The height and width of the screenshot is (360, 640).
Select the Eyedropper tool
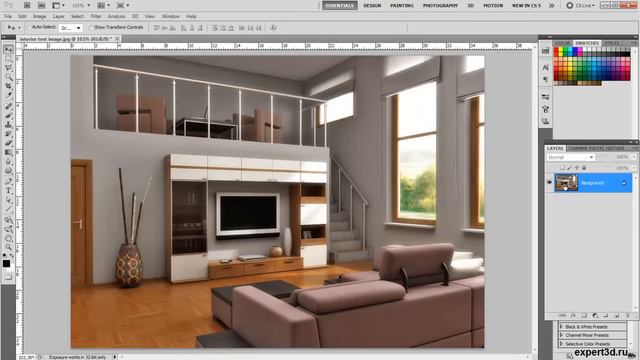tap(8, 95)
